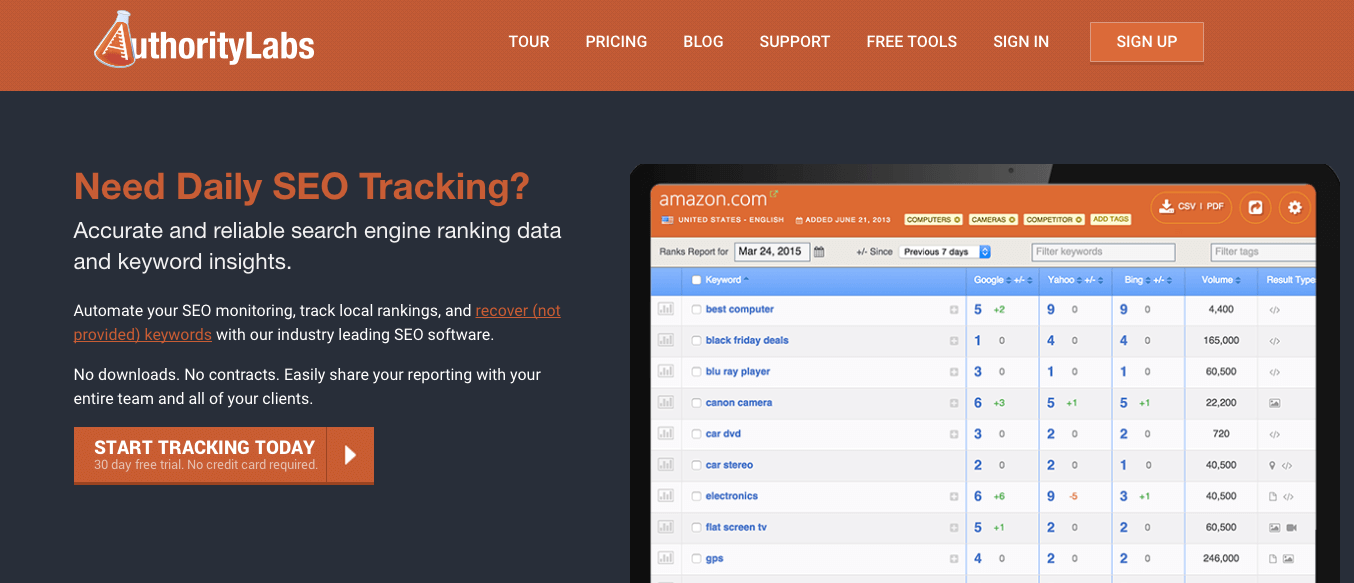The width and height of the screenshot is (1354, 583).
Task: Click SIGN IN in the navigation
Action: point(1021,42)
